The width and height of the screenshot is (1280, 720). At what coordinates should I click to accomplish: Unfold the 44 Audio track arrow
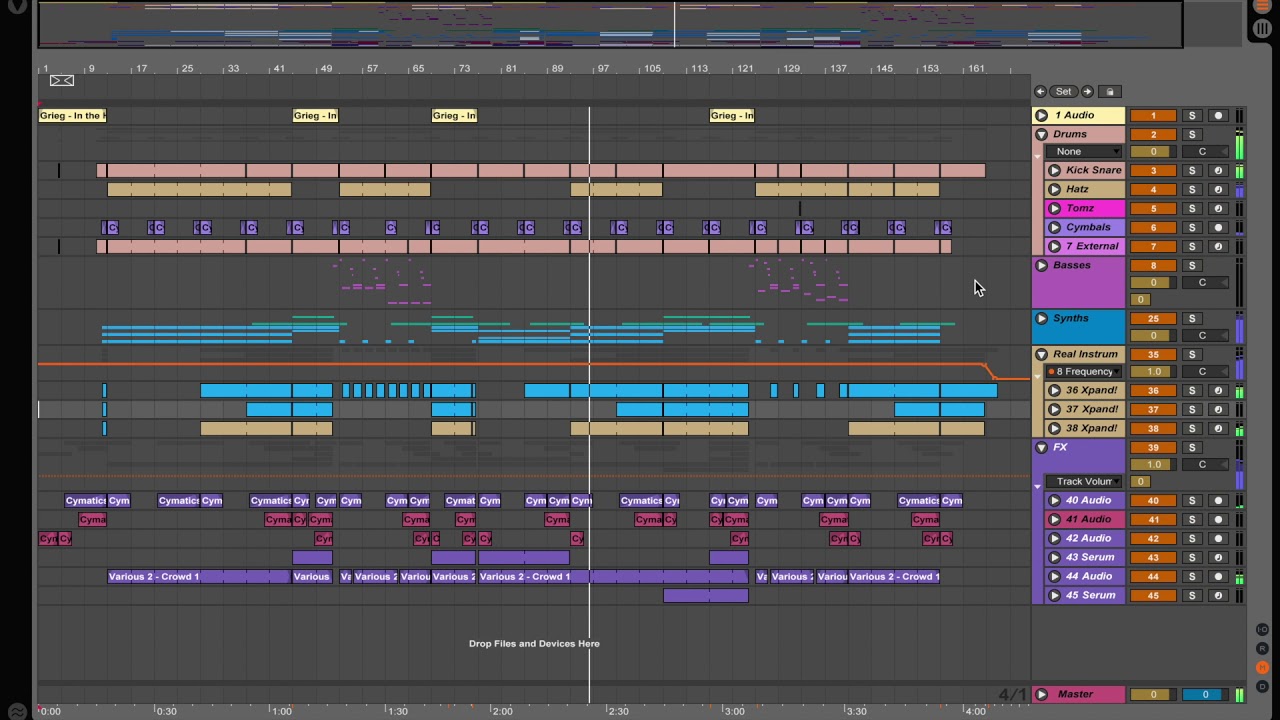1054,576
